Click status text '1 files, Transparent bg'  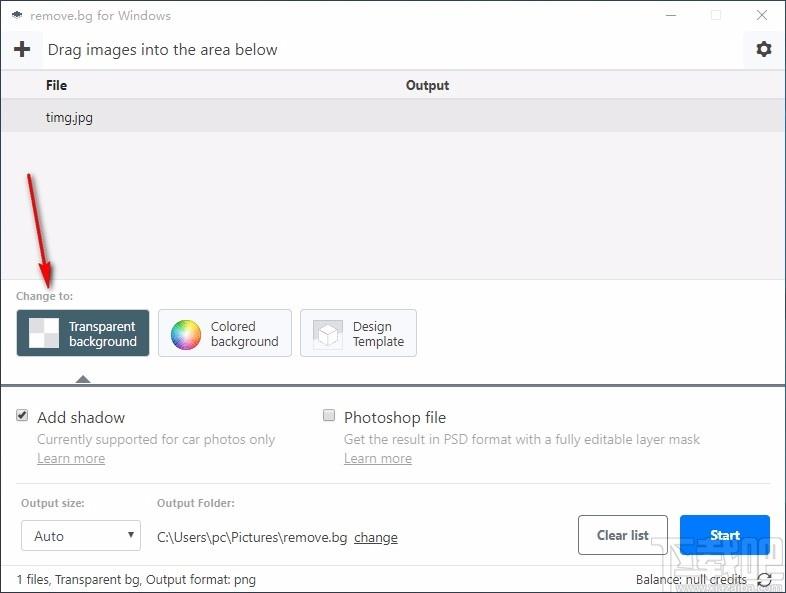[78, 580]
